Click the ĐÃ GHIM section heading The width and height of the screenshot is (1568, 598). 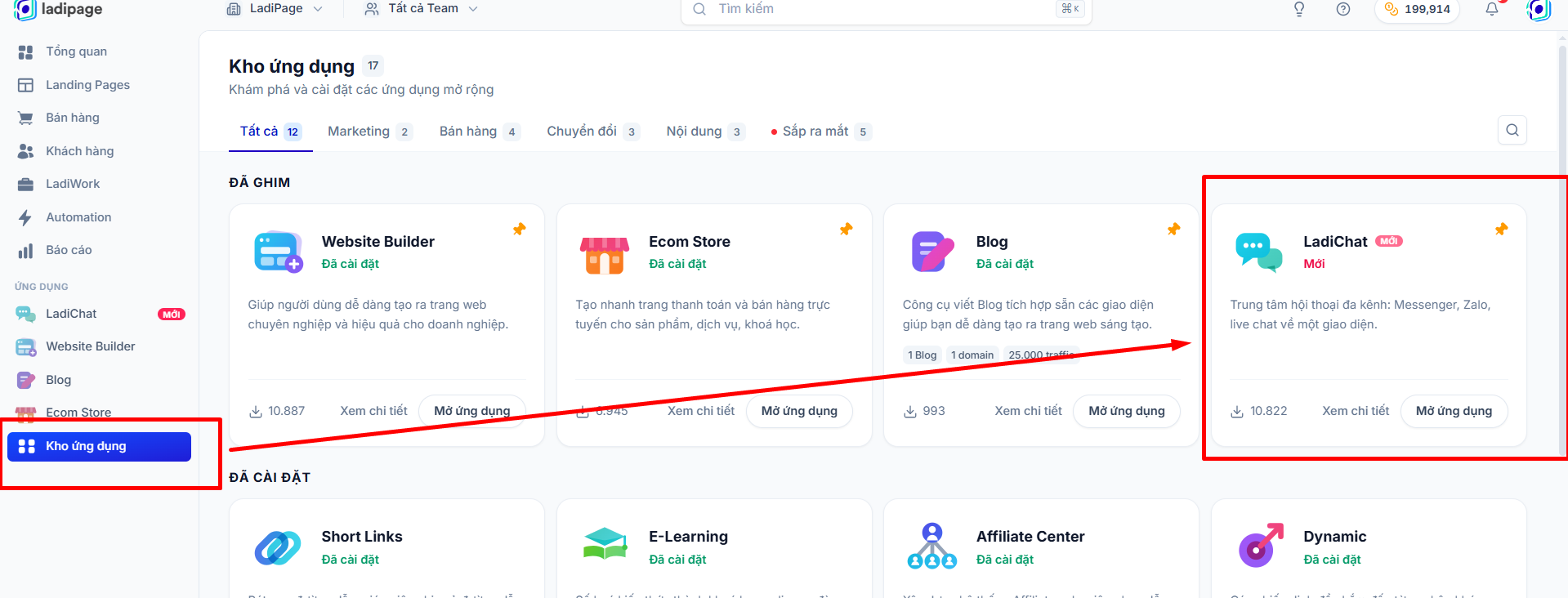259,183
